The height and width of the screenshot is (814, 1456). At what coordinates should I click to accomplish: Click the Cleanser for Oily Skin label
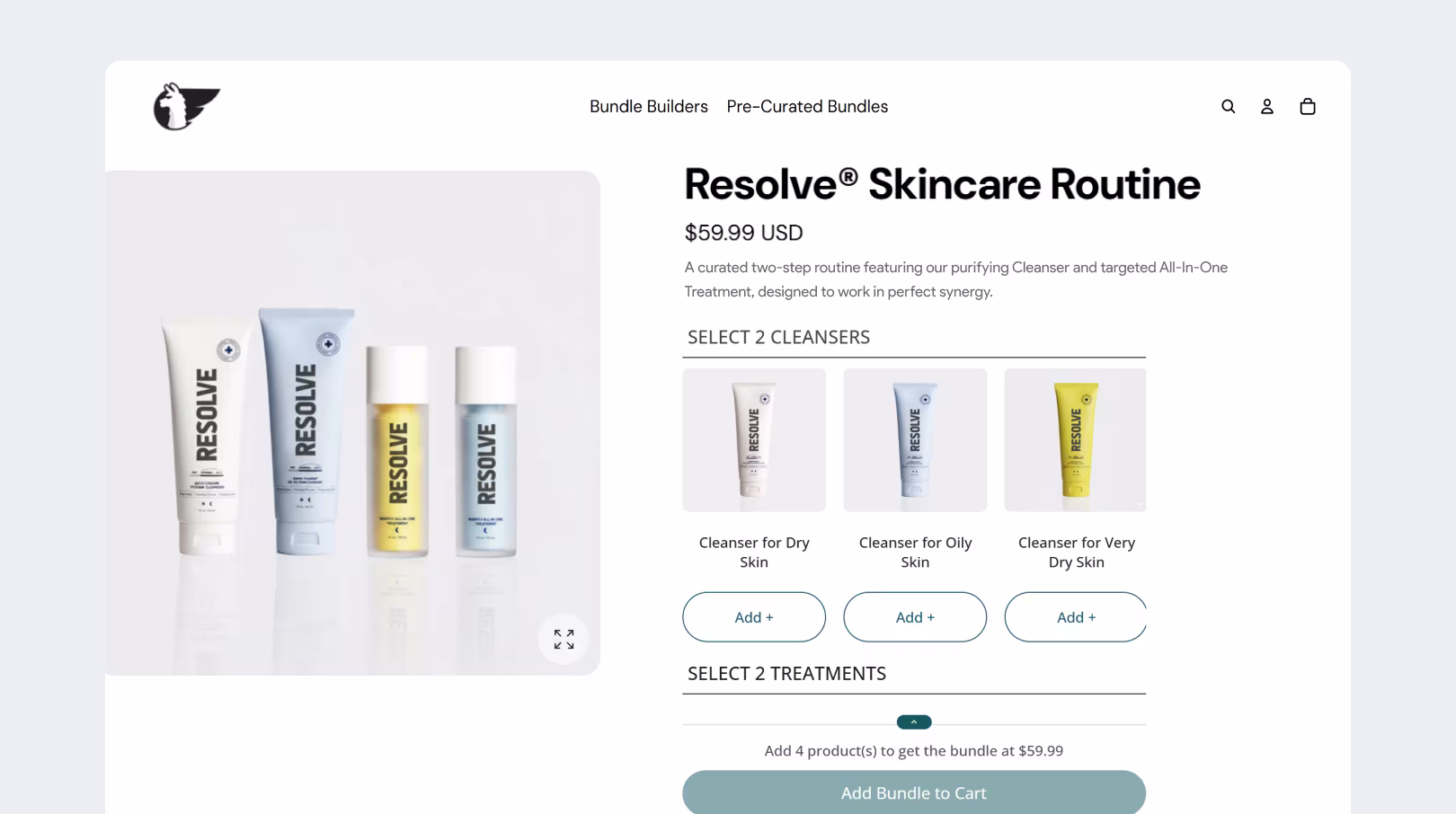click(915, 553)
